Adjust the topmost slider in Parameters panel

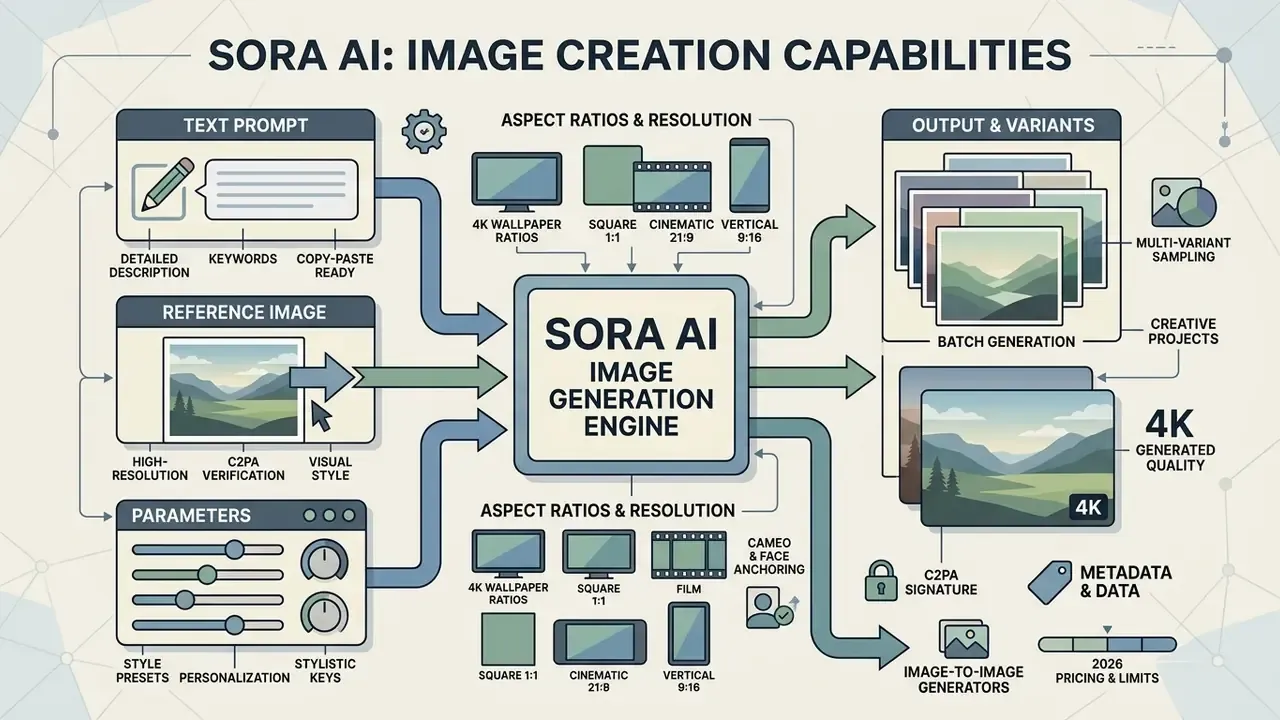tap(208, 549)
